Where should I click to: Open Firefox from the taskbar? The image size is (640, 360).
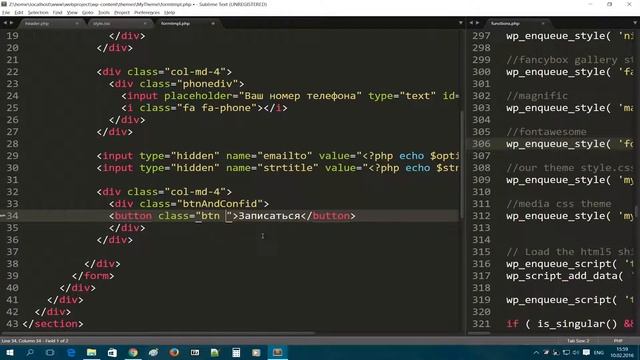pos(174,352)
